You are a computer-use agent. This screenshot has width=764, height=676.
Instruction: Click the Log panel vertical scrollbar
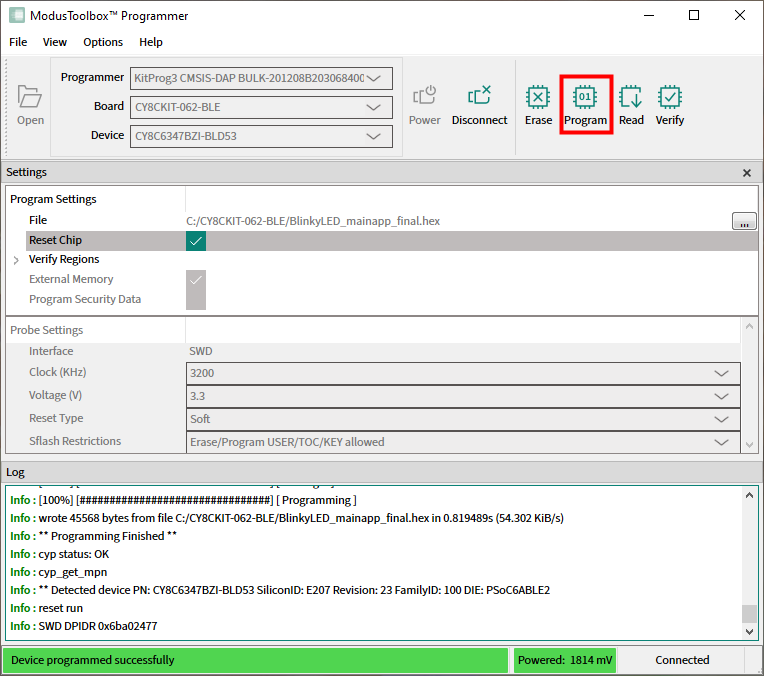(750, 560)
